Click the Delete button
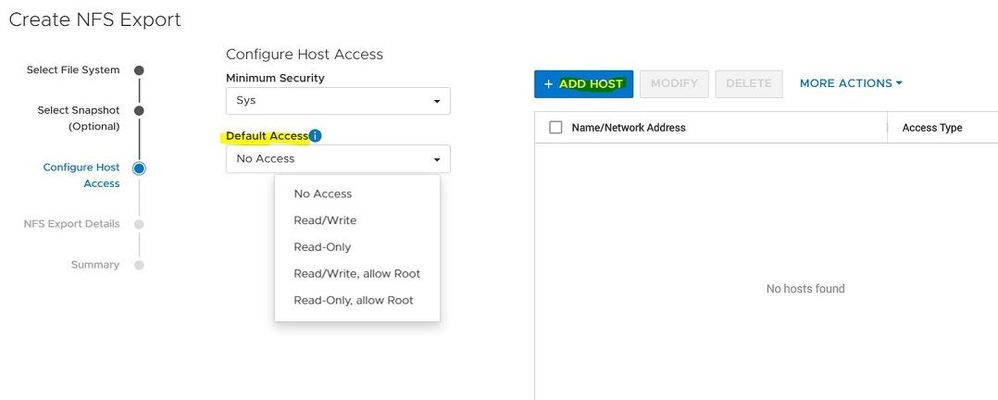998x400 pixels. [x=748, y=84]
